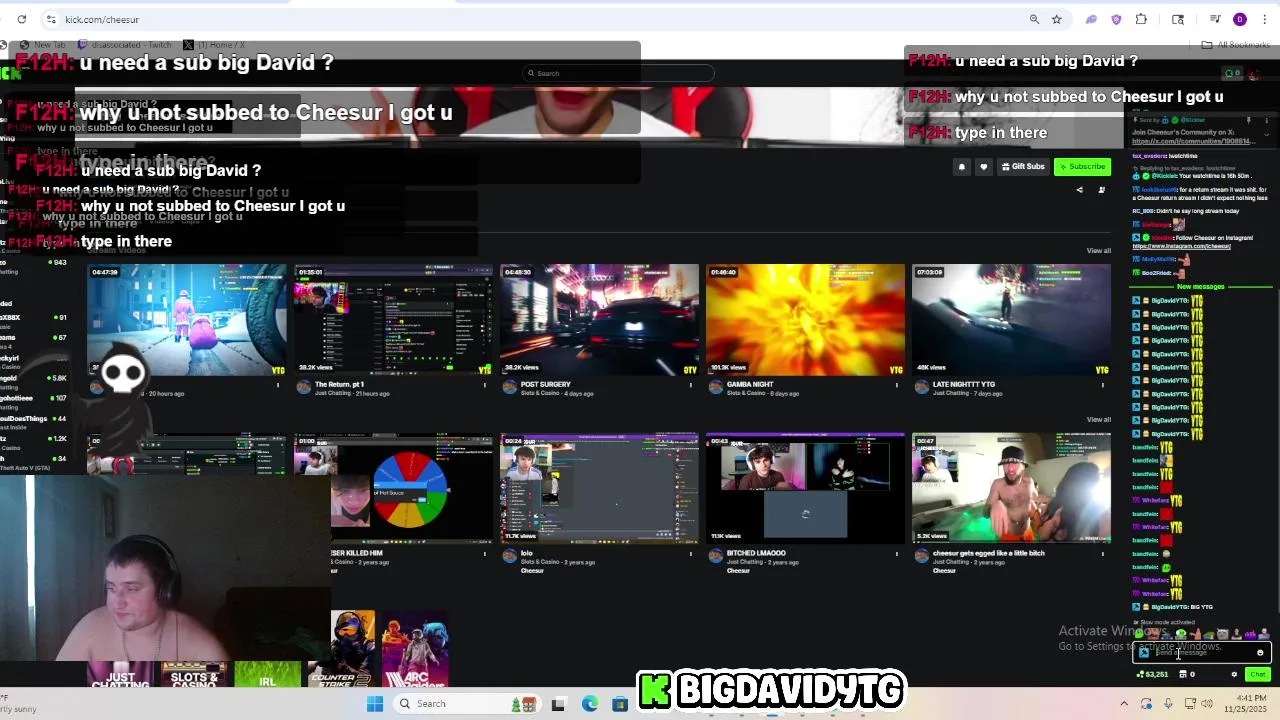
Task: Click the browser zoom magnifier icon
Action: 1034,19
